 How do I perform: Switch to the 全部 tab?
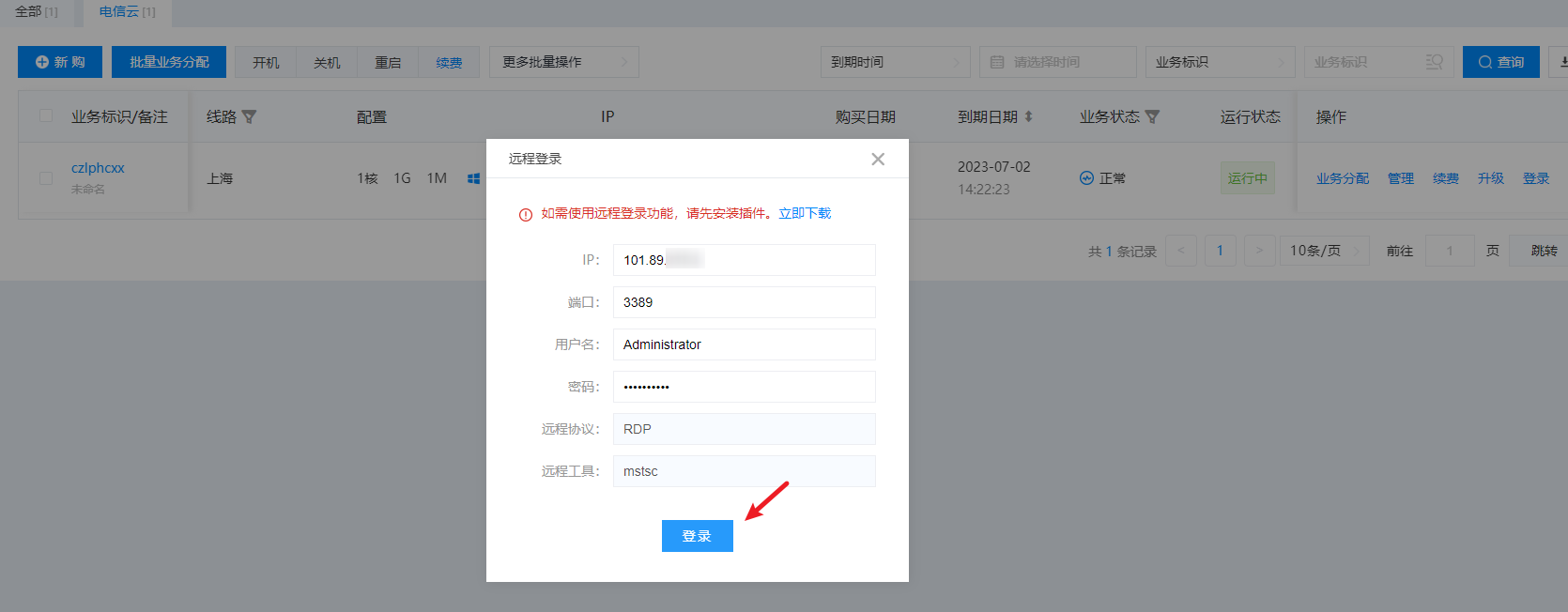pyautogui.click(x=36, y=12)
